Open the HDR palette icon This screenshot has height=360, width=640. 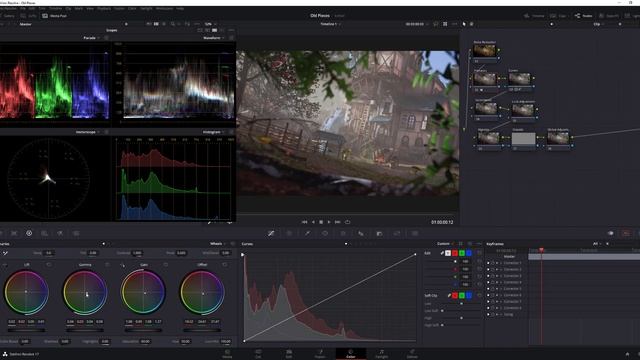44,233
